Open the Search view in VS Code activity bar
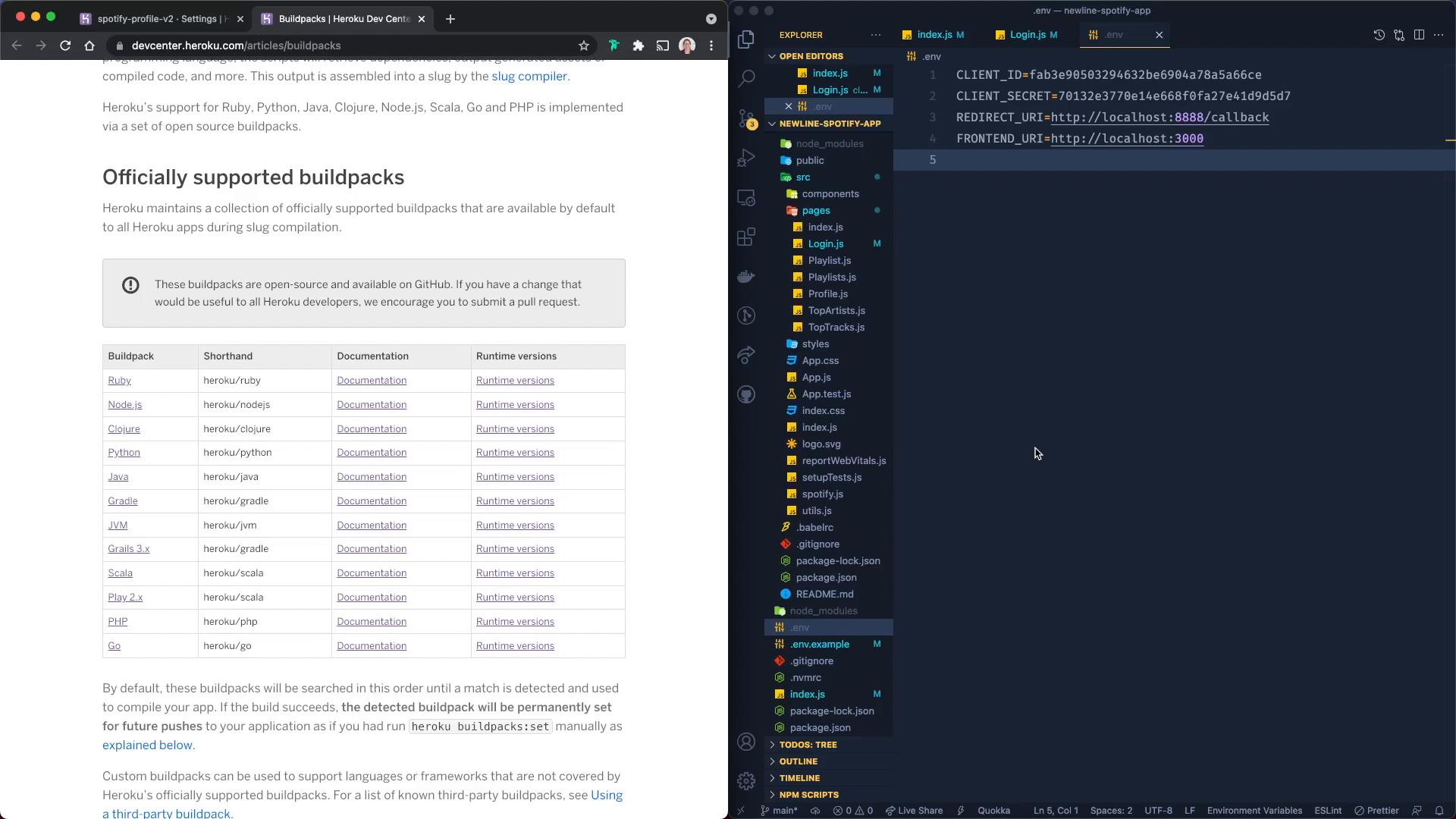The width and height of the screenshot is (1456, 819). pyautogui.click(x=746, y=78)
